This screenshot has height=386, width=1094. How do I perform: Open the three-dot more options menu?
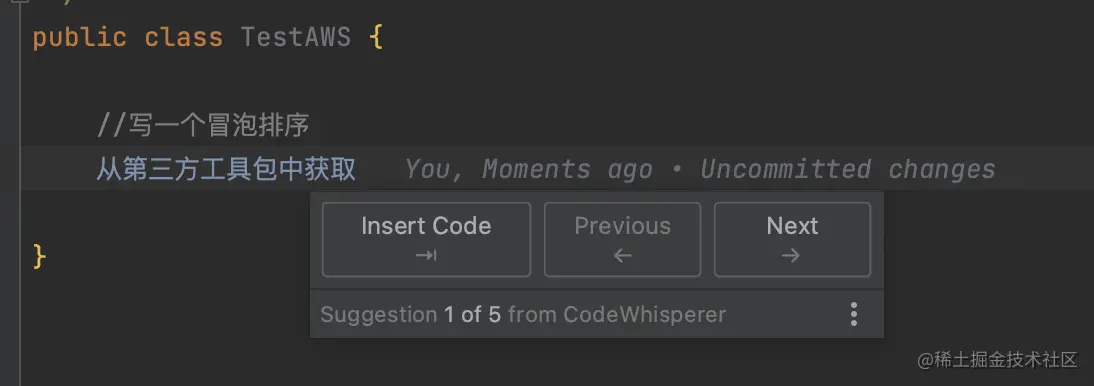(x=853, y=314)
